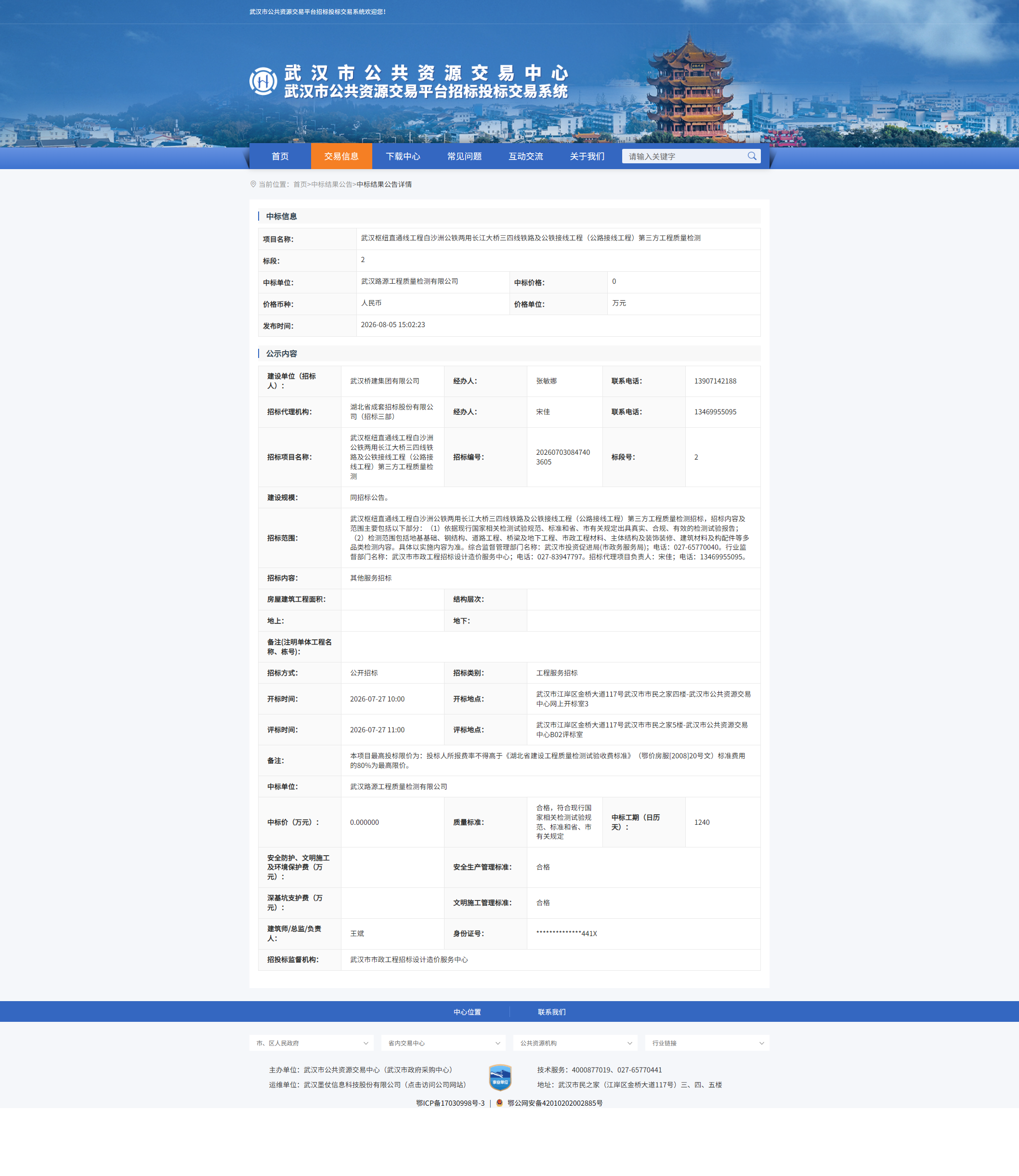Open the 下载中心 navigation tab

pos(403,156)
